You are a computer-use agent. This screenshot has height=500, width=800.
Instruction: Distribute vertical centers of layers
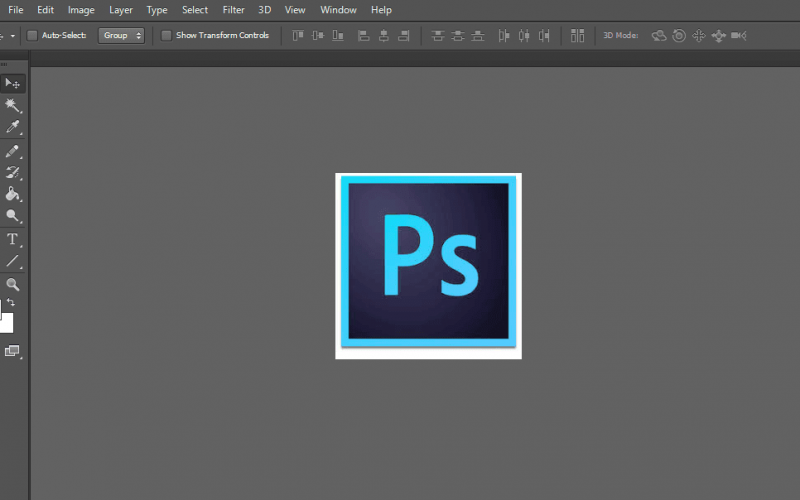click(x=458, y=35)
